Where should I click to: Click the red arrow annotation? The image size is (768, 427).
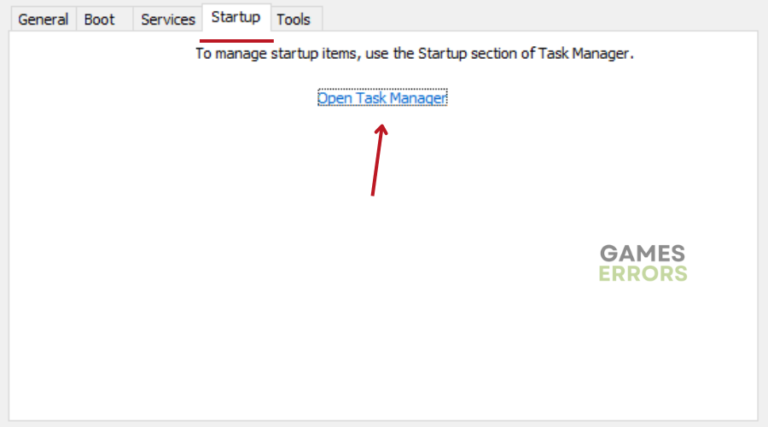(377, 158)
